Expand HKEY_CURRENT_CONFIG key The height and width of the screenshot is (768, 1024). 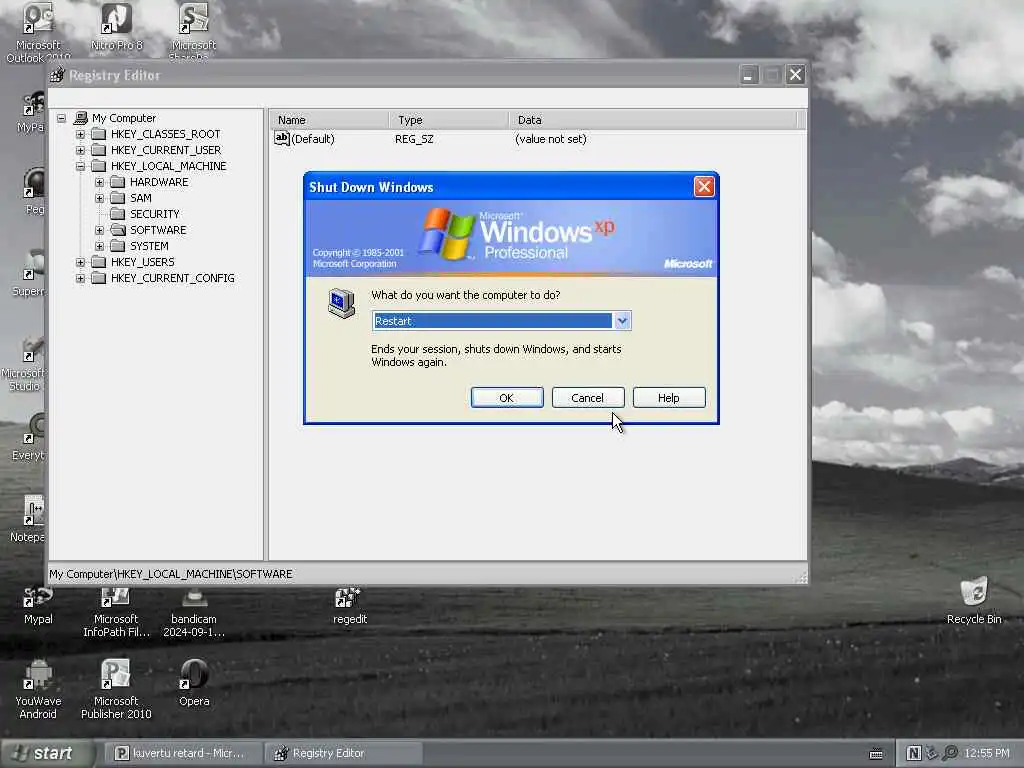coord(80,278)
